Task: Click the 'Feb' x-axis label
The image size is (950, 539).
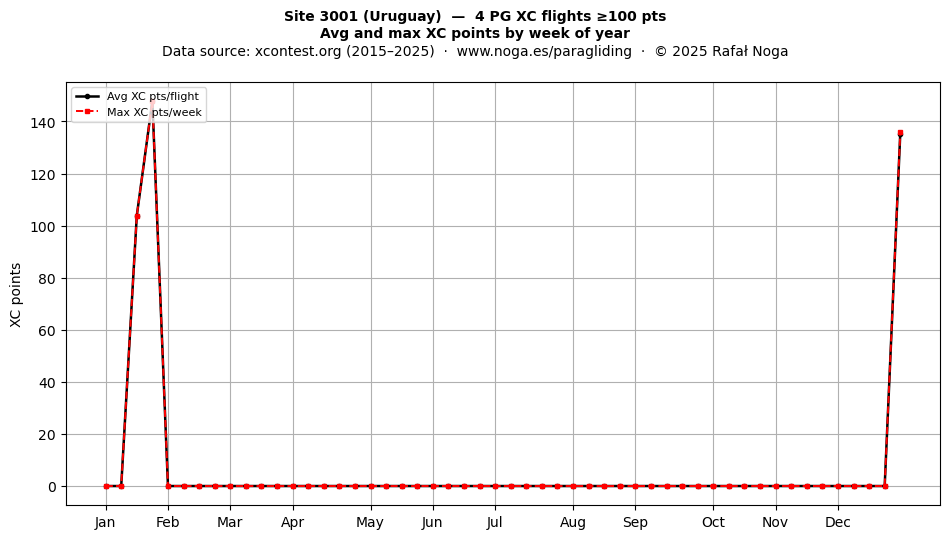Action: coord(168,522)
